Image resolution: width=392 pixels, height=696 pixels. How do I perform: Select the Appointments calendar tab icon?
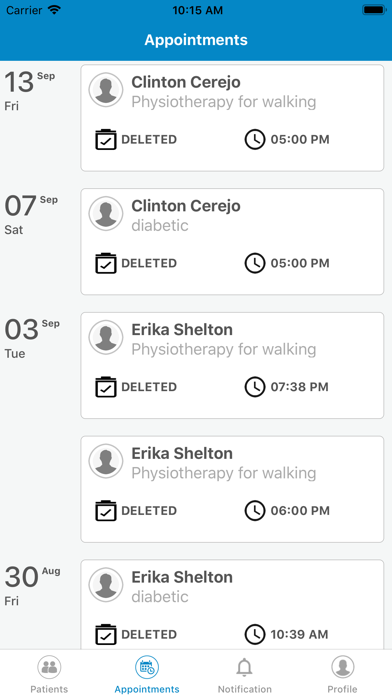tap(147, 667)
